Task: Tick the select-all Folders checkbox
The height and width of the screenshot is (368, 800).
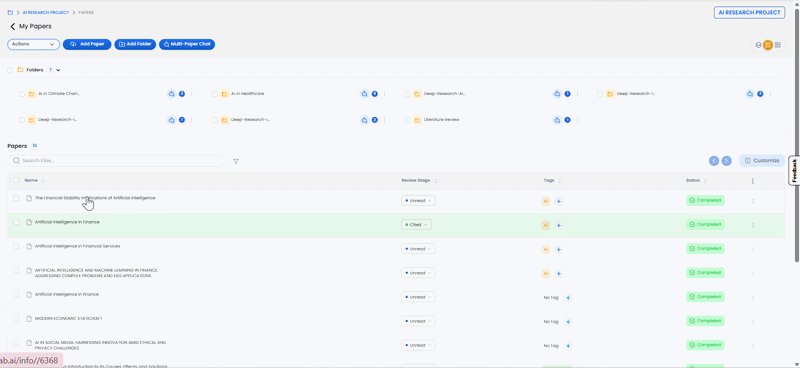Action: point(10,70)
